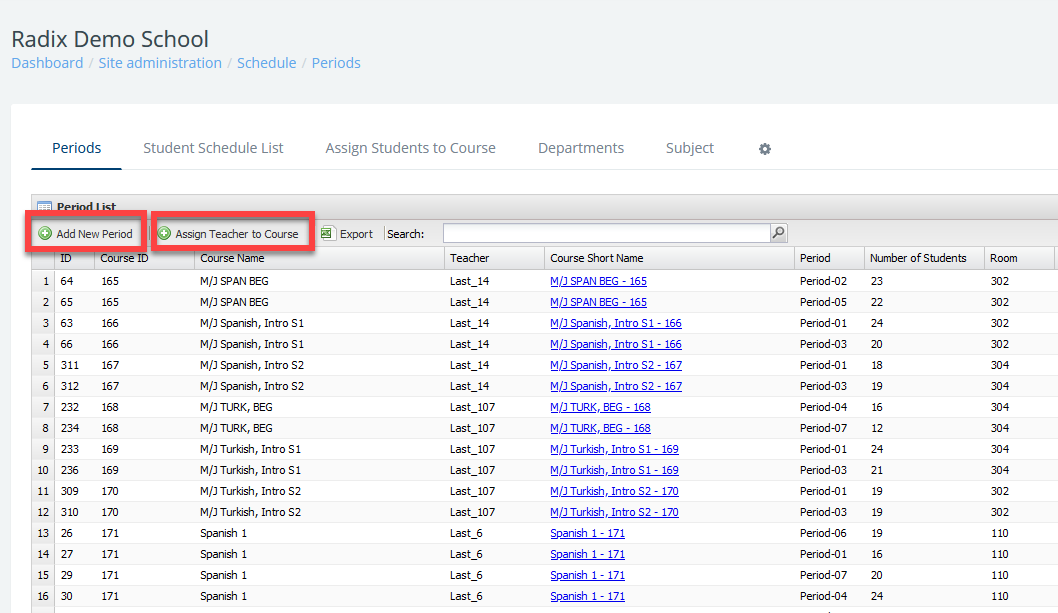Select the Subject tab
Viewport: 1058px width, 613px height.
tap(689, 148)
